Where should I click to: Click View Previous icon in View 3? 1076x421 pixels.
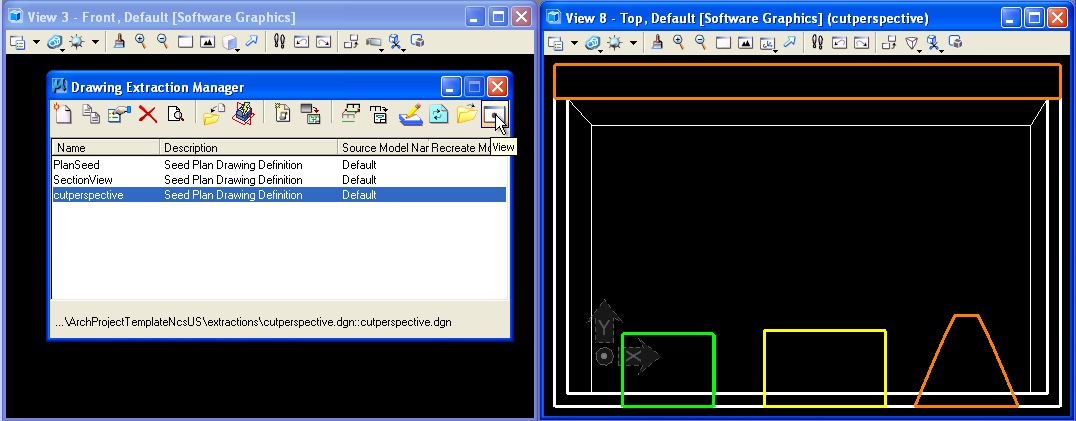[x=301, y=43]
